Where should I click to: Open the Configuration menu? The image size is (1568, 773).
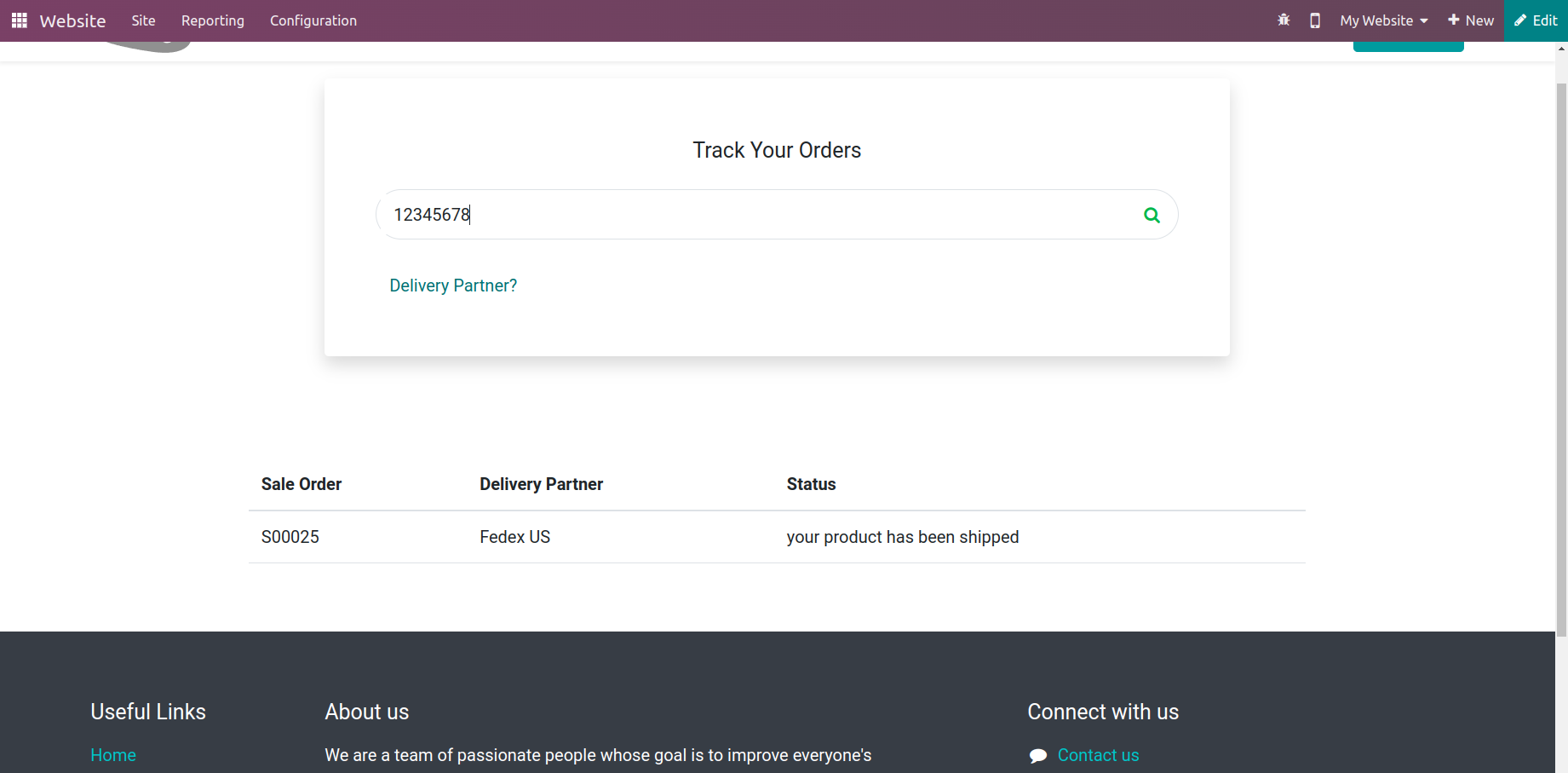tap(313, 20)
